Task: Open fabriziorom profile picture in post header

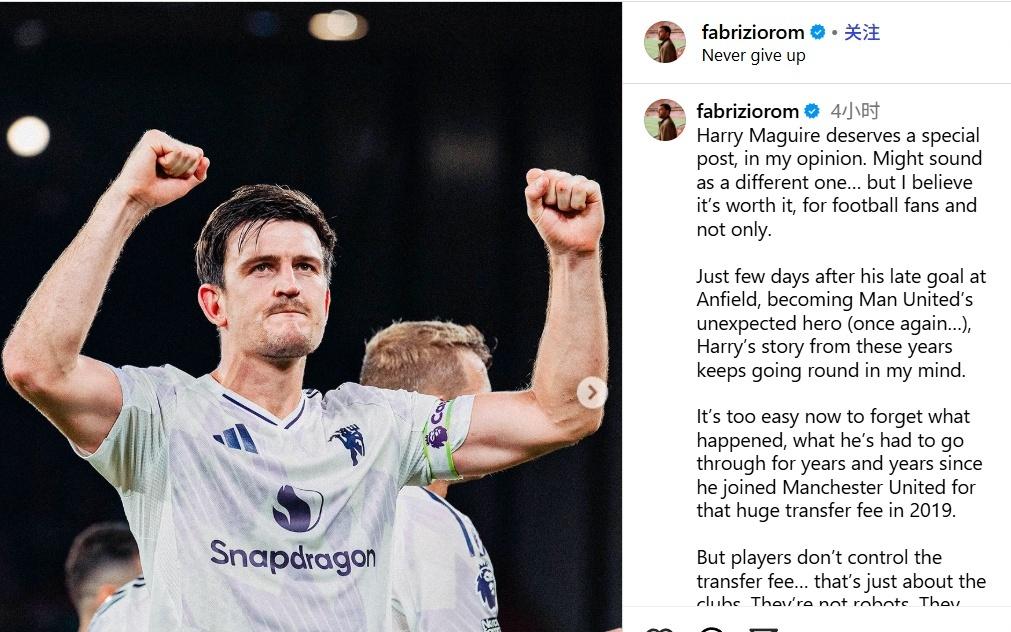Action: [665, 42]
